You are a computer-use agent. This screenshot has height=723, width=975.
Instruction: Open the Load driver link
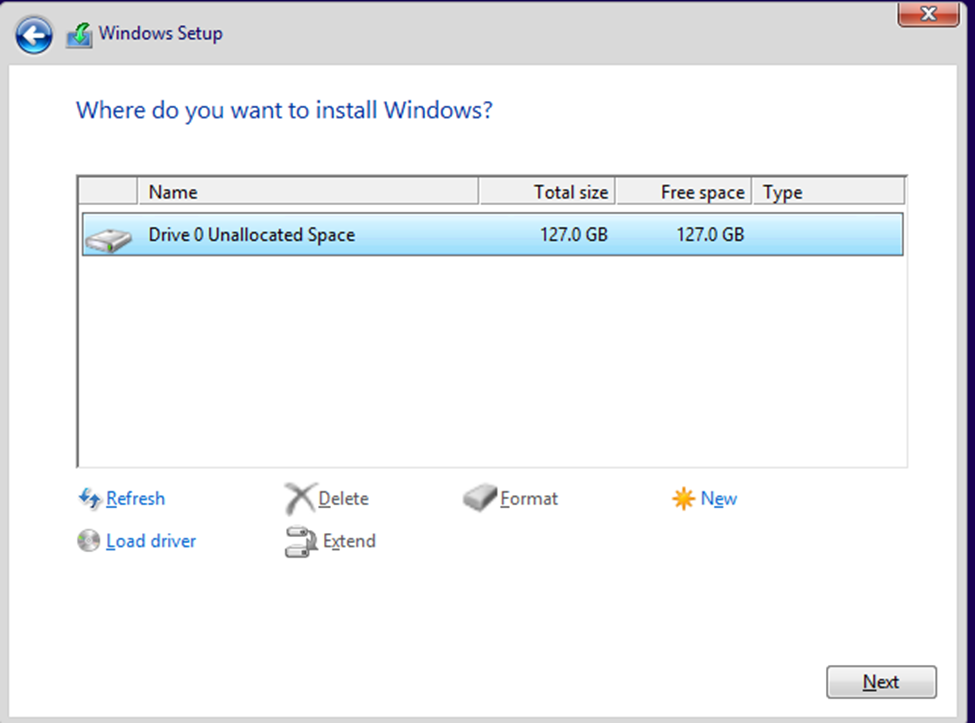click(151, 541)
